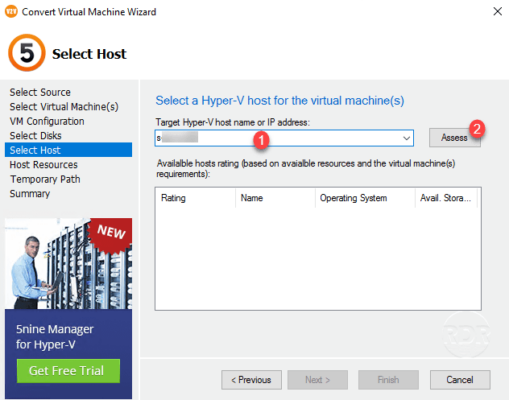Click the 5nine Manager ad image
The width and height of the screenshot is (509, 400).
68,263
